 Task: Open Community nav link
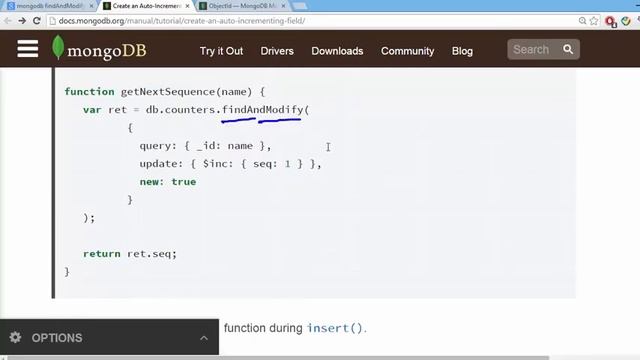pos(407,51)
